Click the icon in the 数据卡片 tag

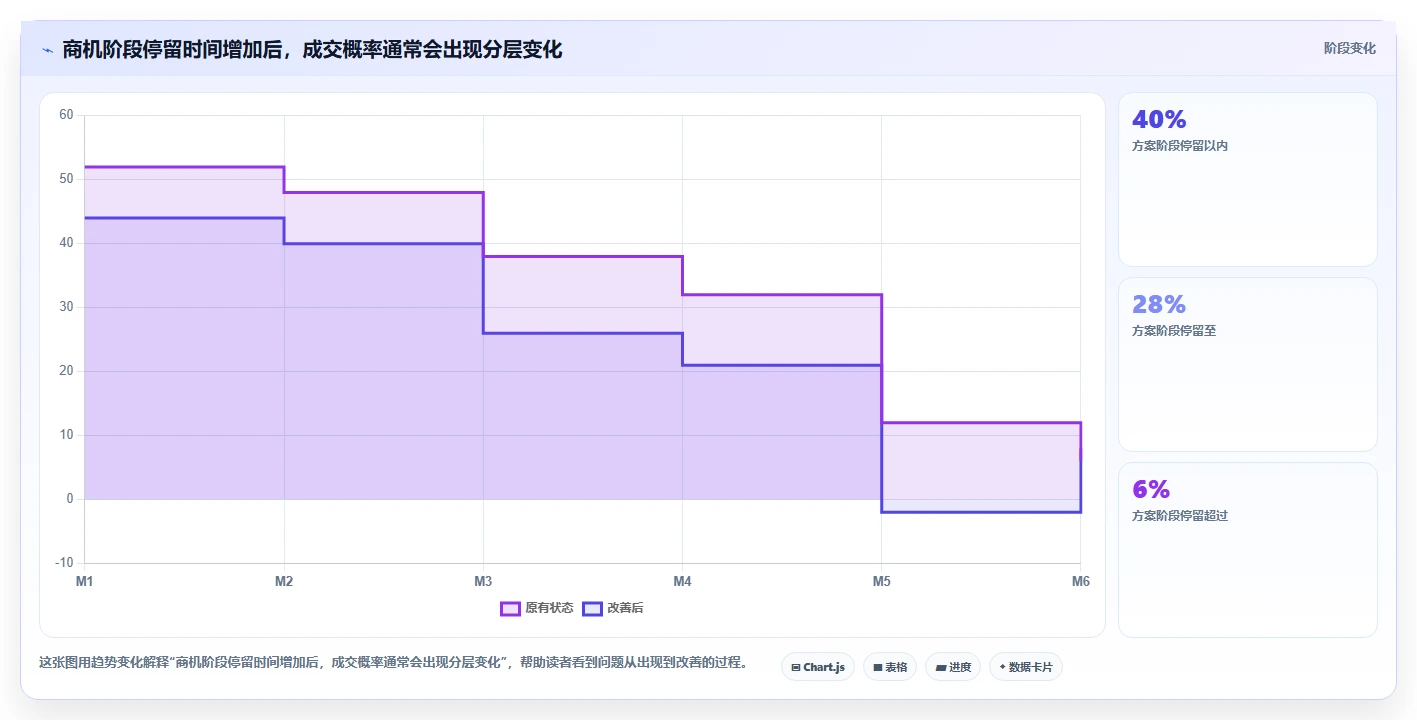[x=1002, y=667]
